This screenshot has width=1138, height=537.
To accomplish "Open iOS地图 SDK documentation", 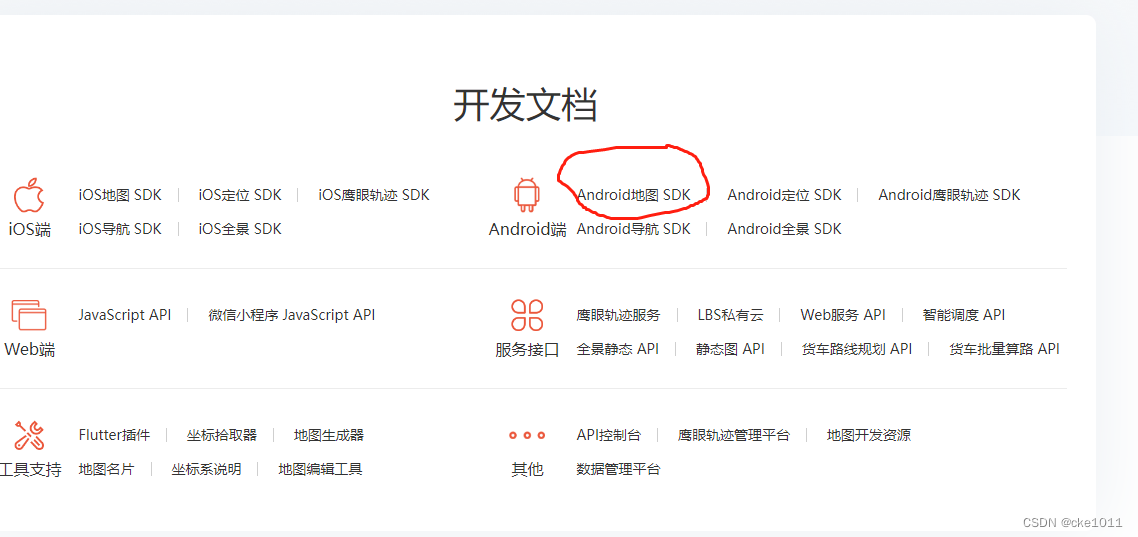I will pos(120,194).
